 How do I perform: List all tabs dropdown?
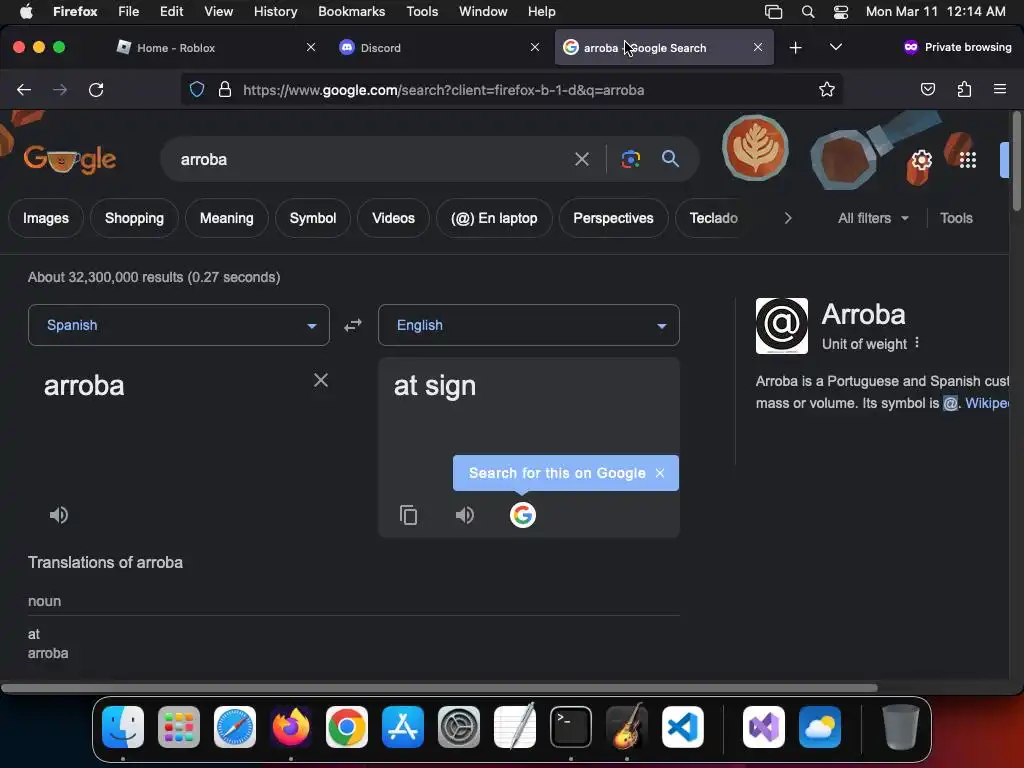click(x=835, y=47)
